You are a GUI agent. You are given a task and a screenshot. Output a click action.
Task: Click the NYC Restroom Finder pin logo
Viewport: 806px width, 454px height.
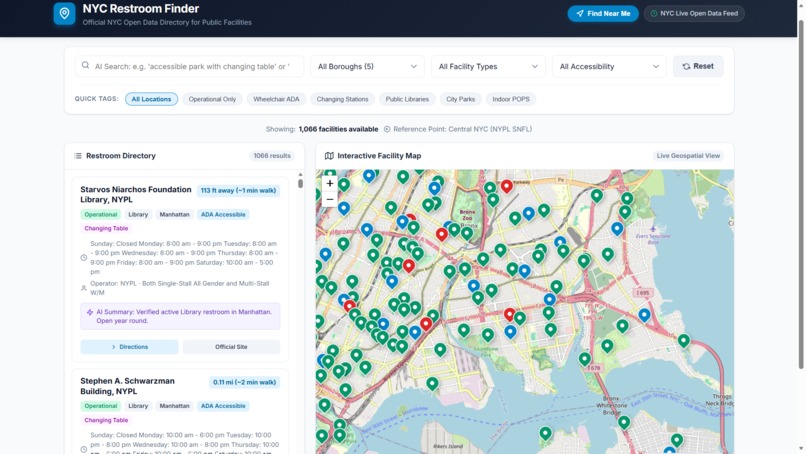[64, 13]
